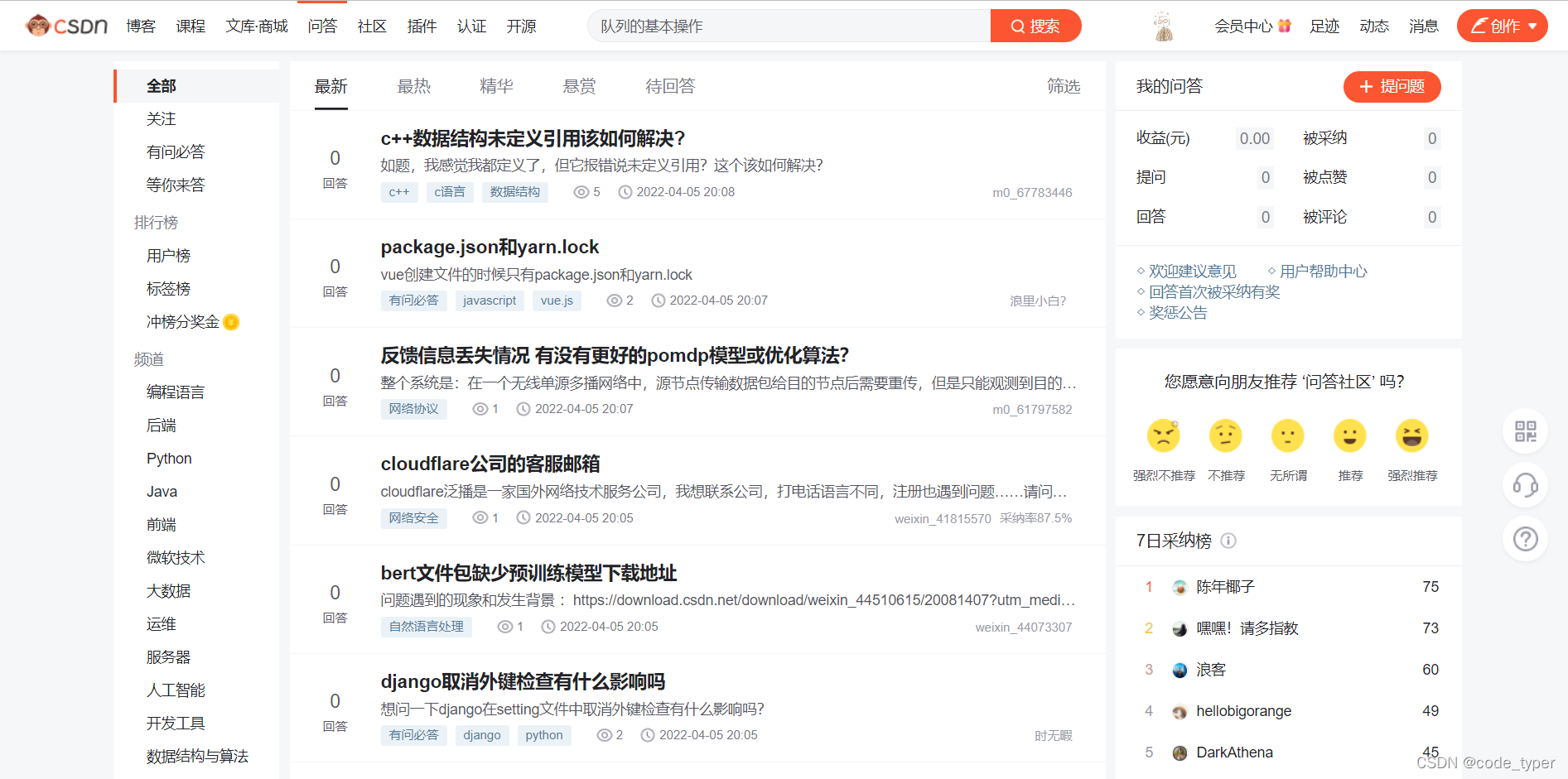
Task: Click inside the search input field
Action: (787, 26)
